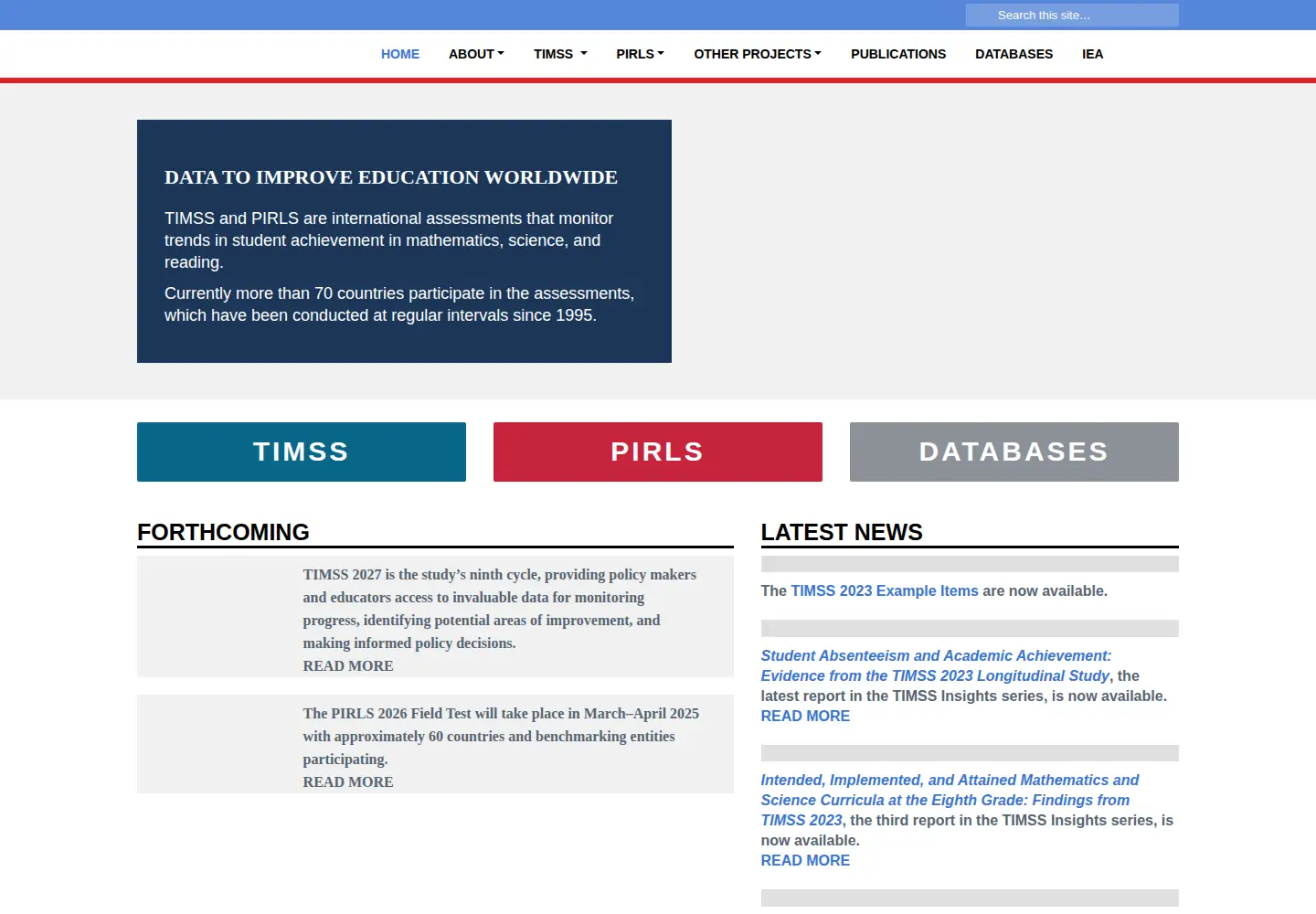Open the OTHER PROJECTS dropdown
1316x914 pixels.
[758, 54]
